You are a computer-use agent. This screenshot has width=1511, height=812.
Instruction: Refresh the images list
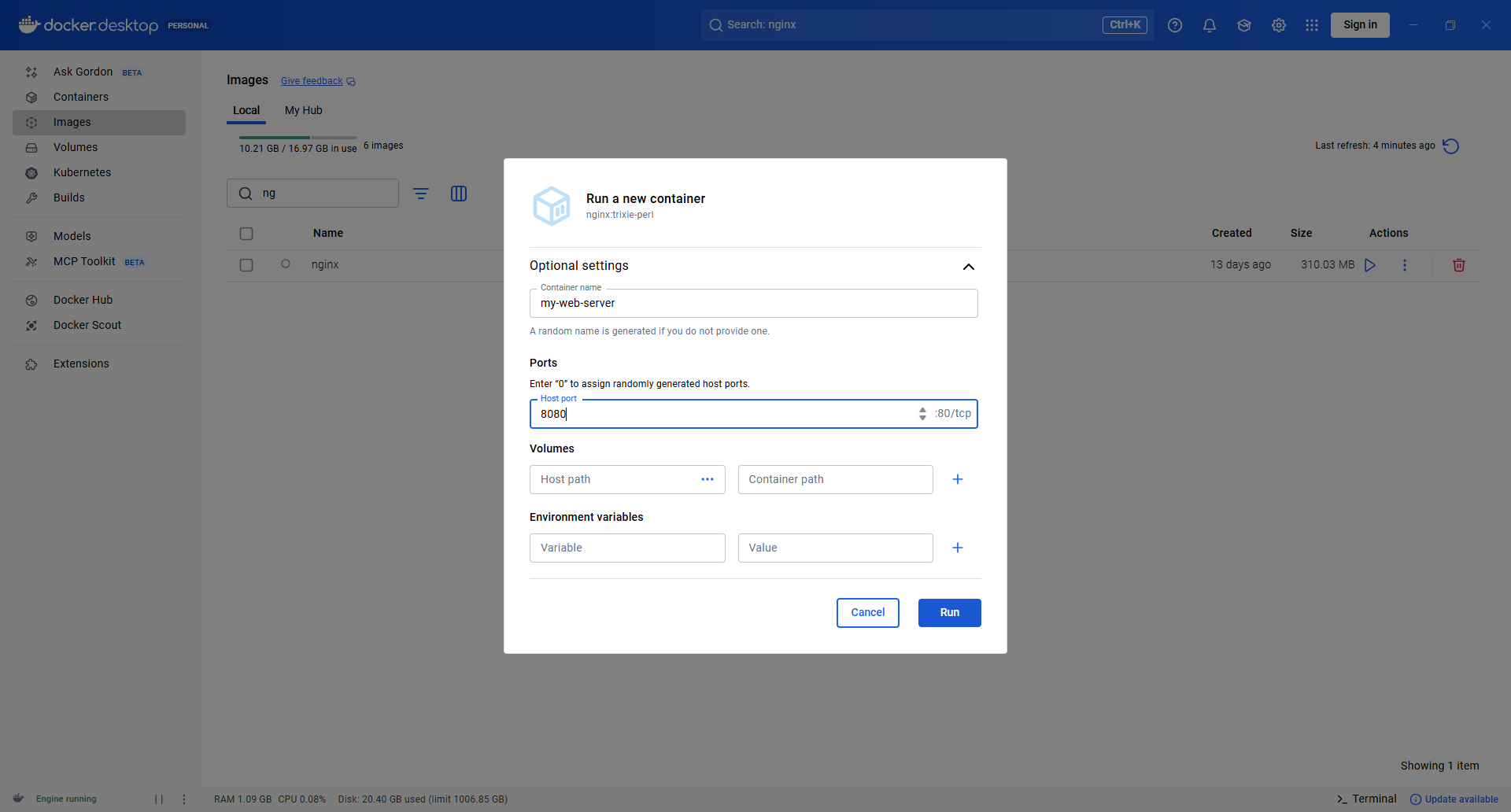click(1451, 146)
